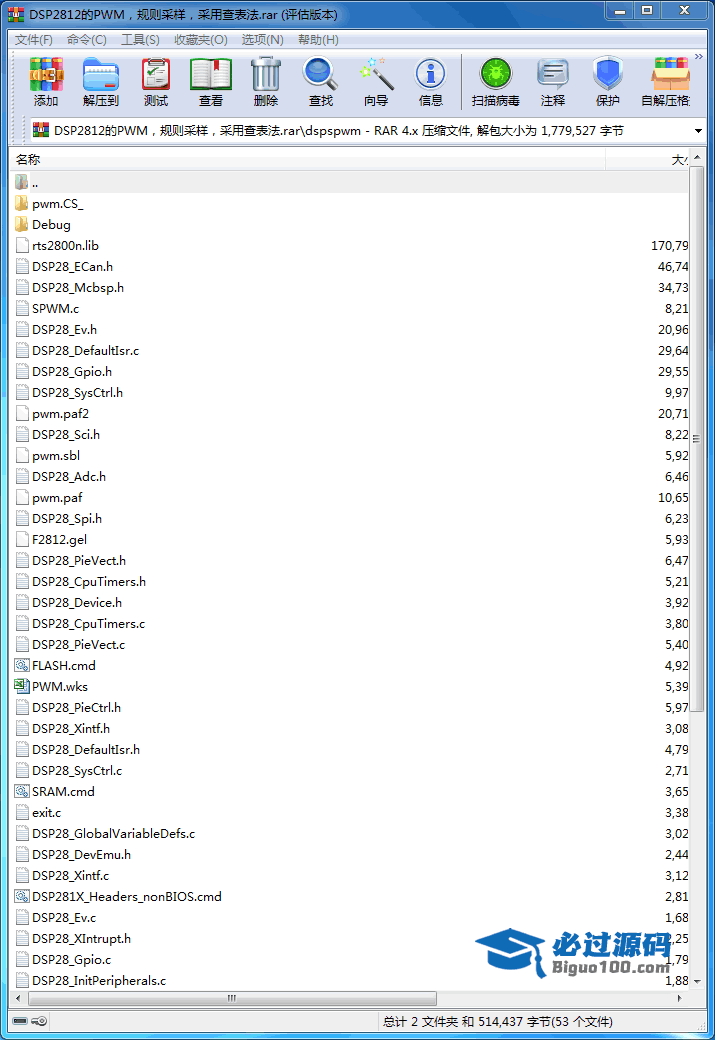Click the vertical scrollbar down arrow
The width and height of the screenshot is (715, 1040).
[696, 982]
